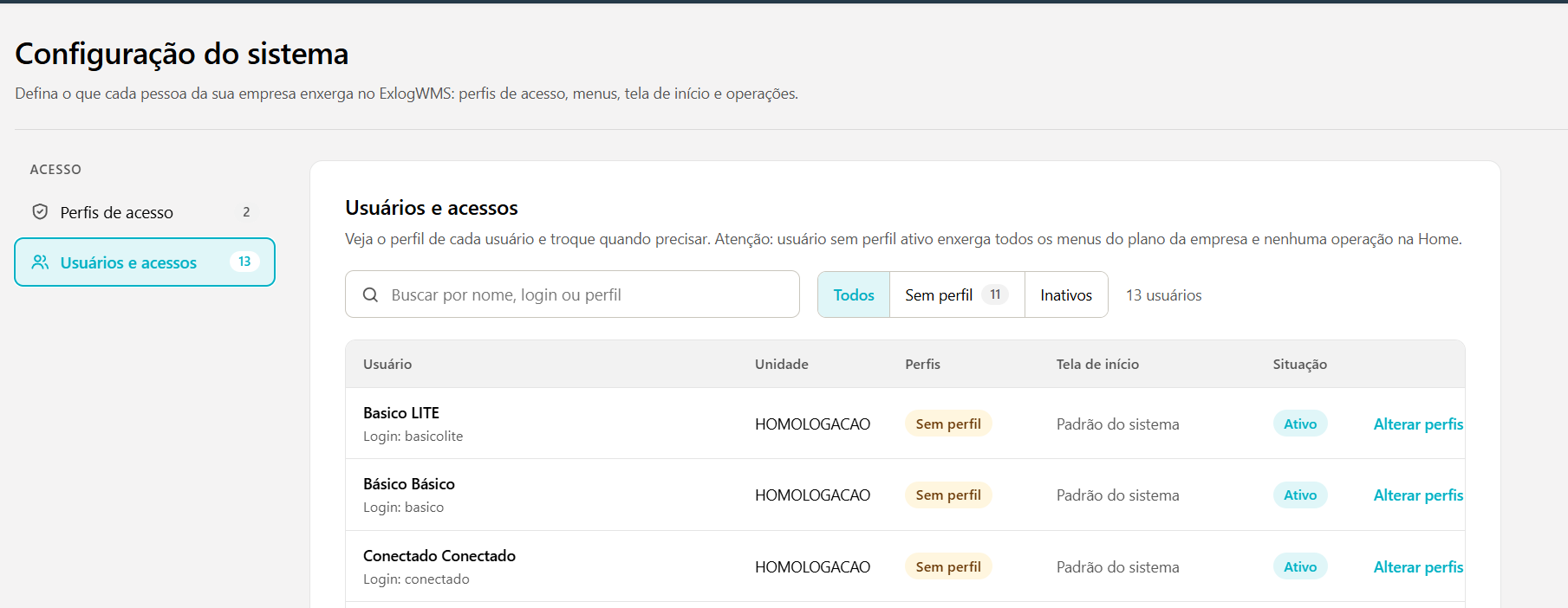The width and height of the screenshot is (1568, 608).
Task: Click the Usuários e acessos section heading
Action: (x=432, y=208)
